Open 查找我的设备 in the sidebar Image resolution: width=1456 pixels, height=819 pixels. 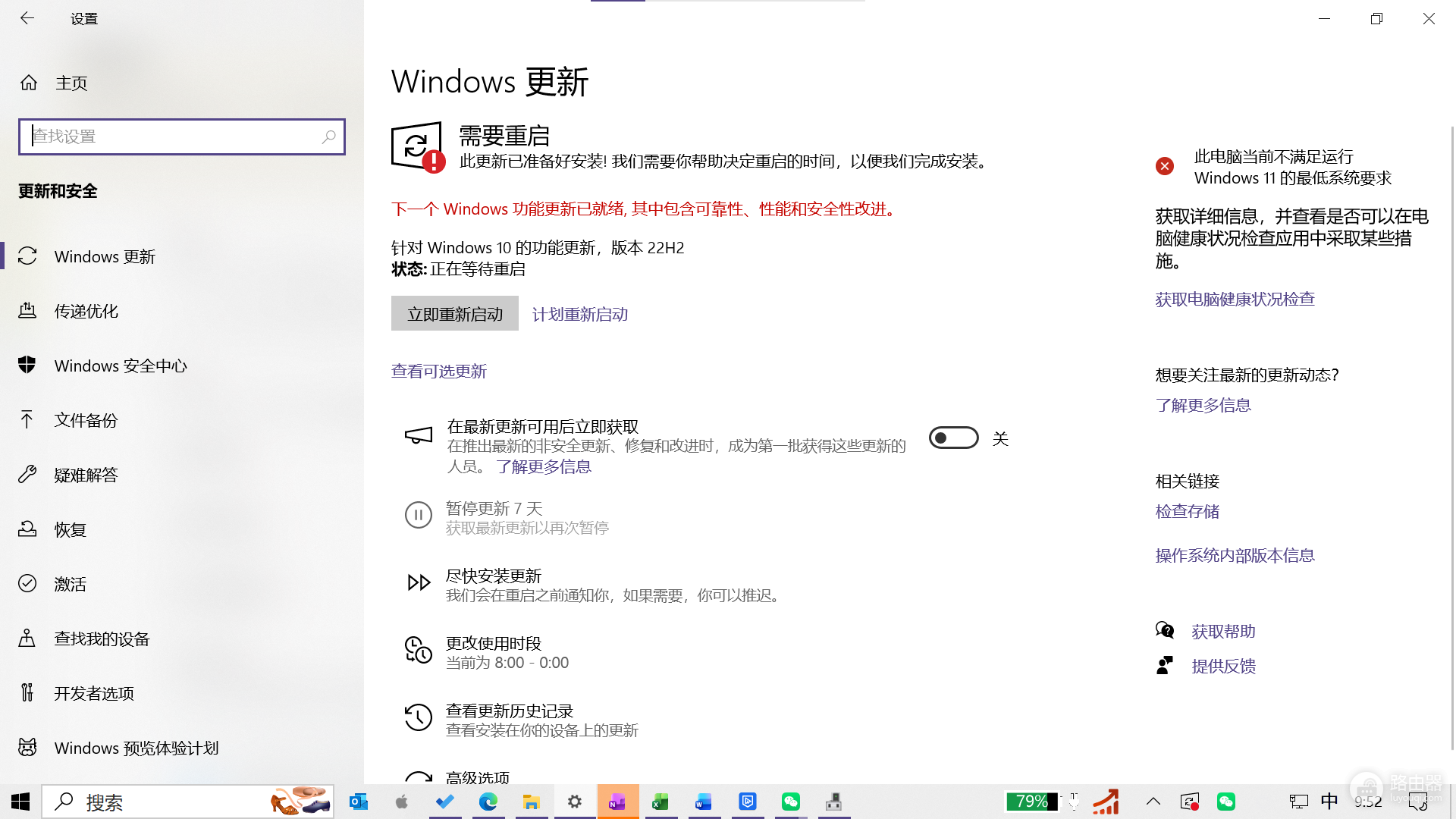tap(182, 639)
